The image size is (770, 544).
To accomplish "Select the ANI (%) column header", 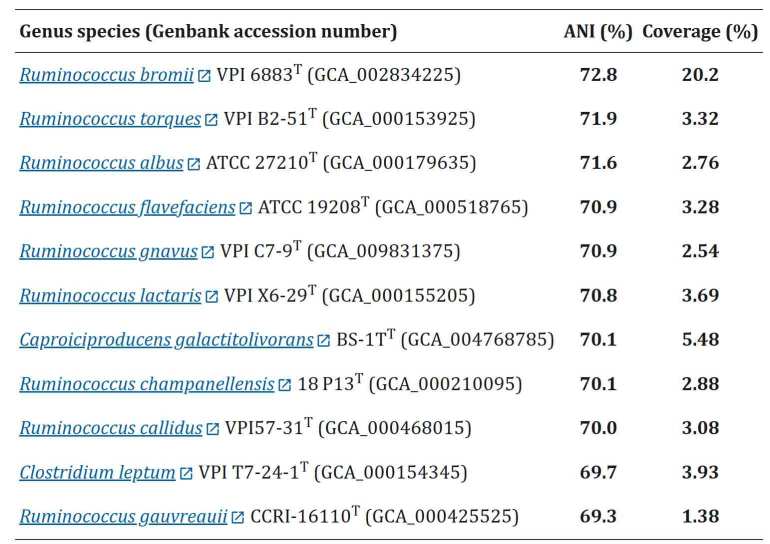I will pyautogui.click(x=598, y=31).
